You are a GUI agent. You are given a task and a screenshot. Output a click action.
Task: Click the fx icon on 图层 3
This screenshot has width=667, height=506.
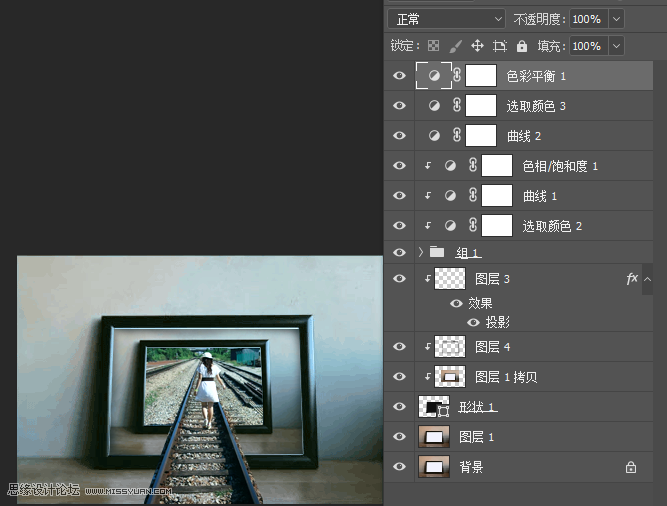point(632,279)
